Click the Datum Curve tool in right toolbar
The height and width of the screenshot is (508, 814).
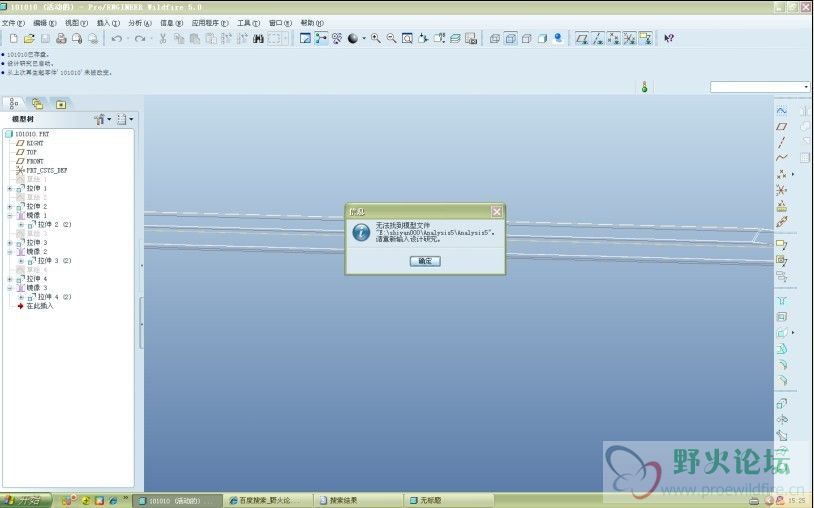point(781,158)
